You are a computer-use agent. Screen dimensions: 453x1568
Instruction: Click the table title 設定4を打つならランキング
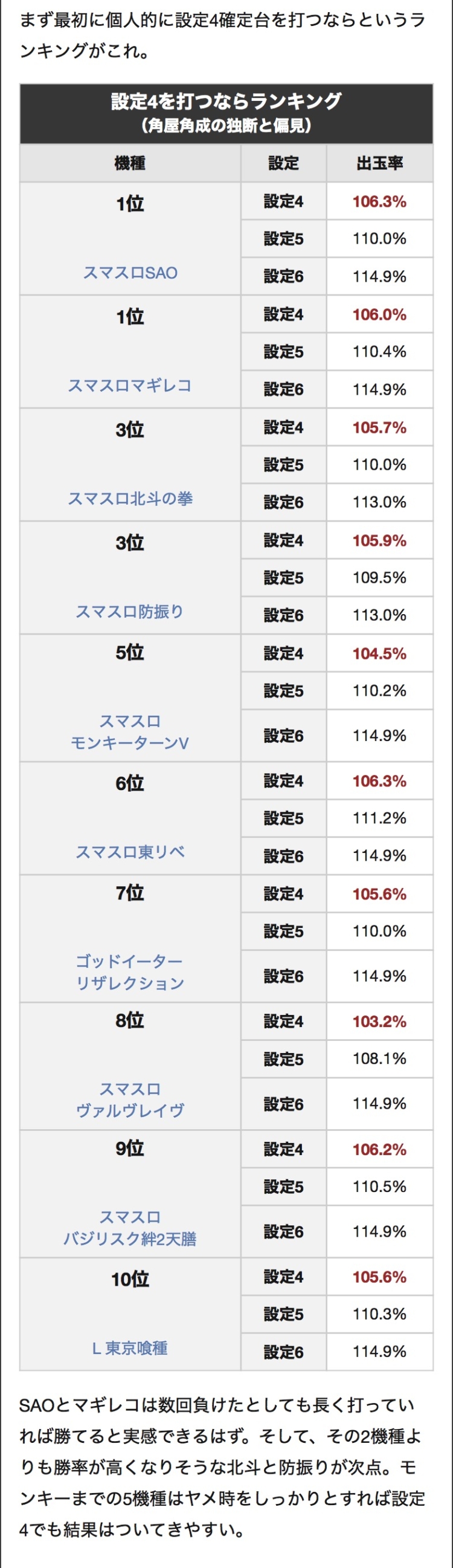click(226, 101)
